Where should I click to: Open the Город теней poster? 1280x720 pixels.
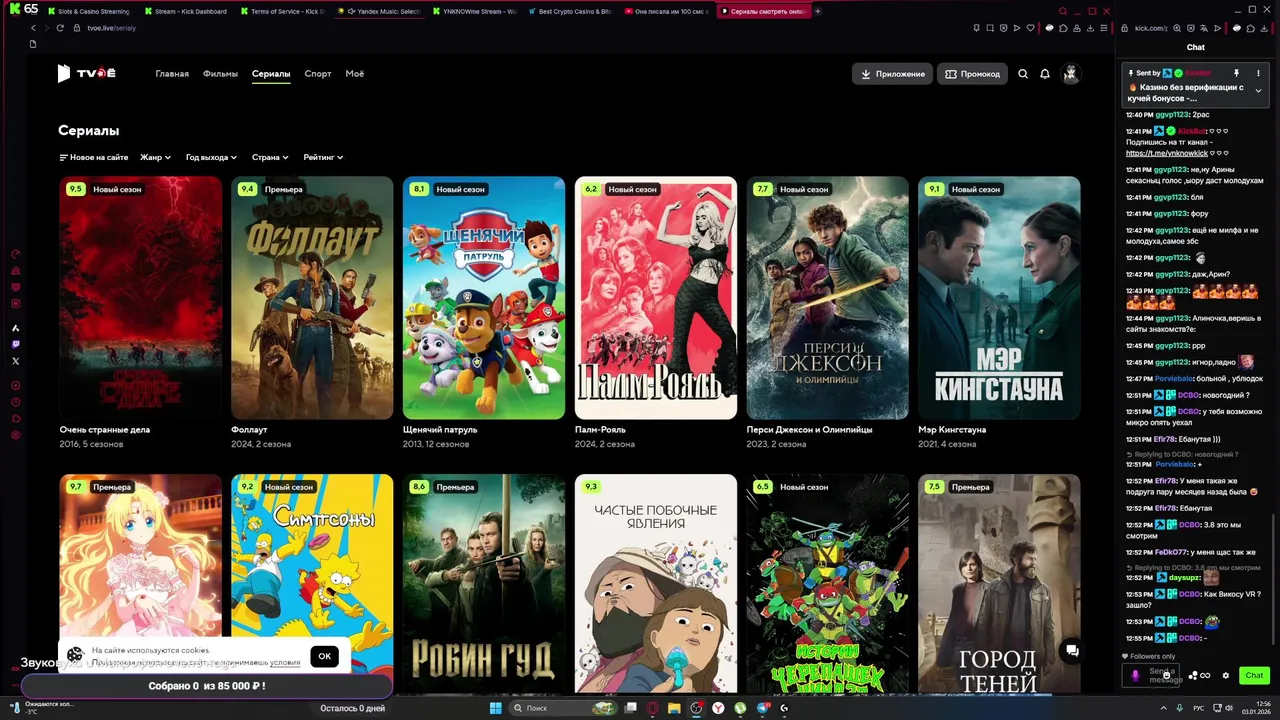[x=999, y=584]
